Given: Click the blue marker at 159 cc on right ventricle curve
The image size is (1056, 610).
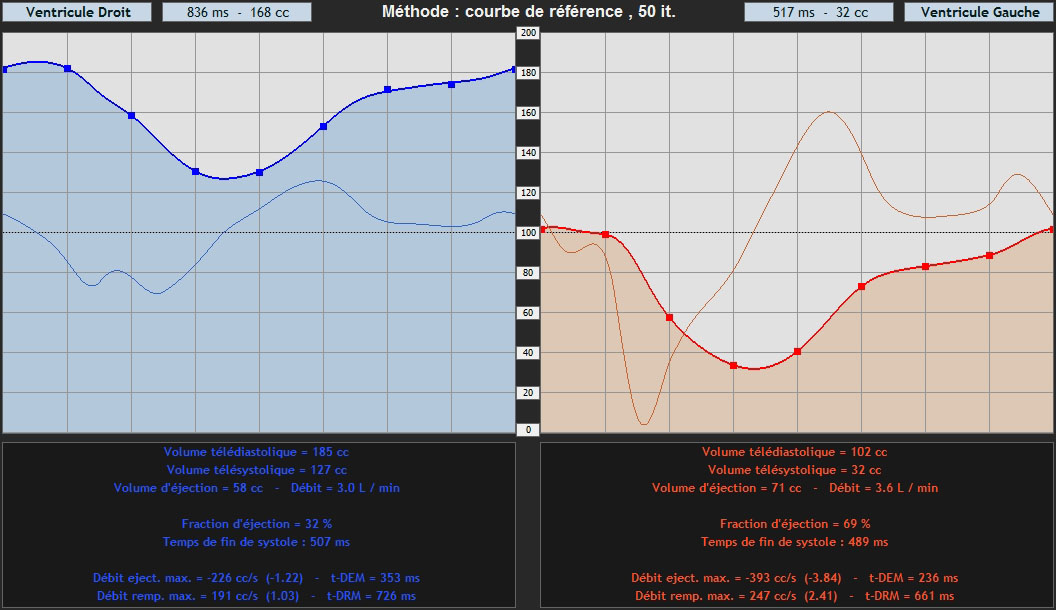Looking at the screenshot, I should click(131, 116).
